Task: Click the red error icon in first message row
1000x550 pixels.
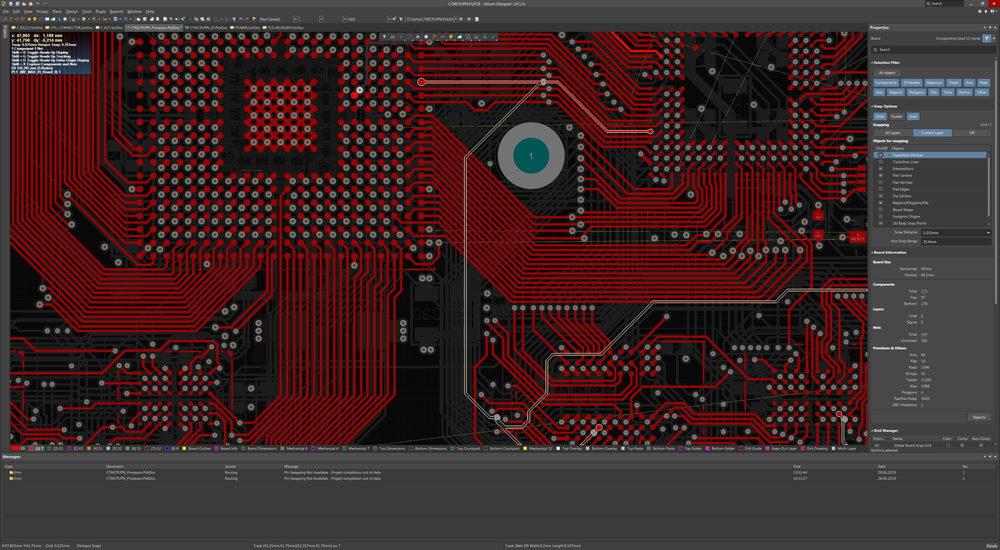Action: pos(11,472)
